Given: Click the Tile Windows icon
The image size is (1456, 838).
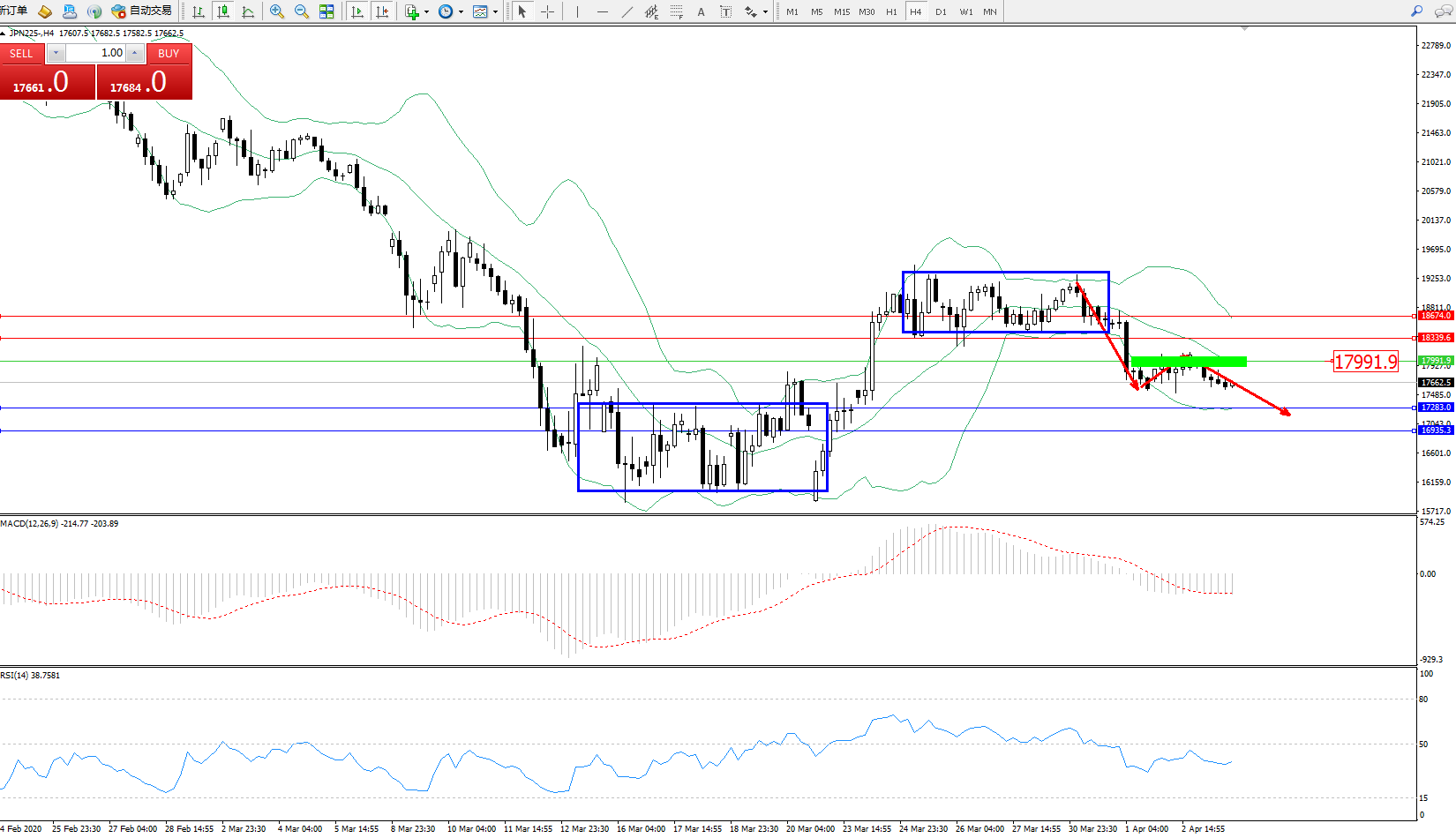Looking at the screenshot, I should coord(326,11).
